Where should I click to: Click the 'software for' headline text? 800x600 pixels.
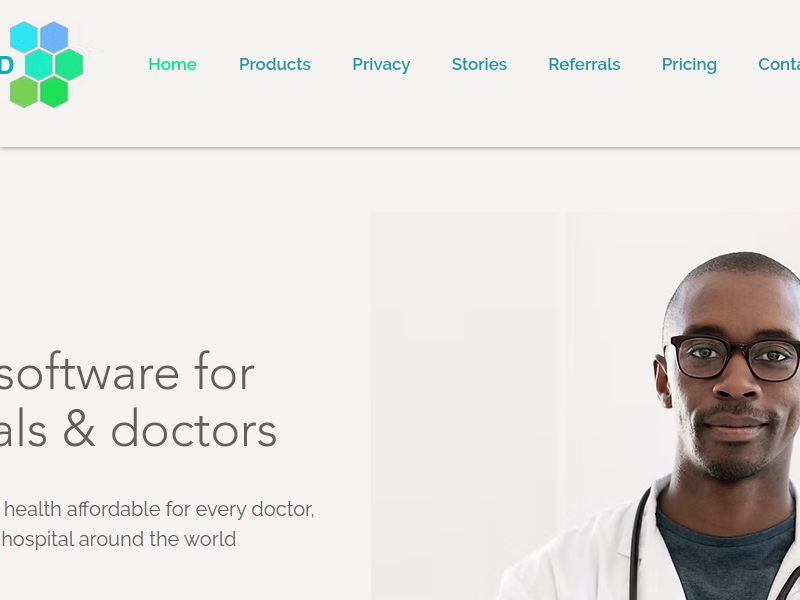coord(127,372)
